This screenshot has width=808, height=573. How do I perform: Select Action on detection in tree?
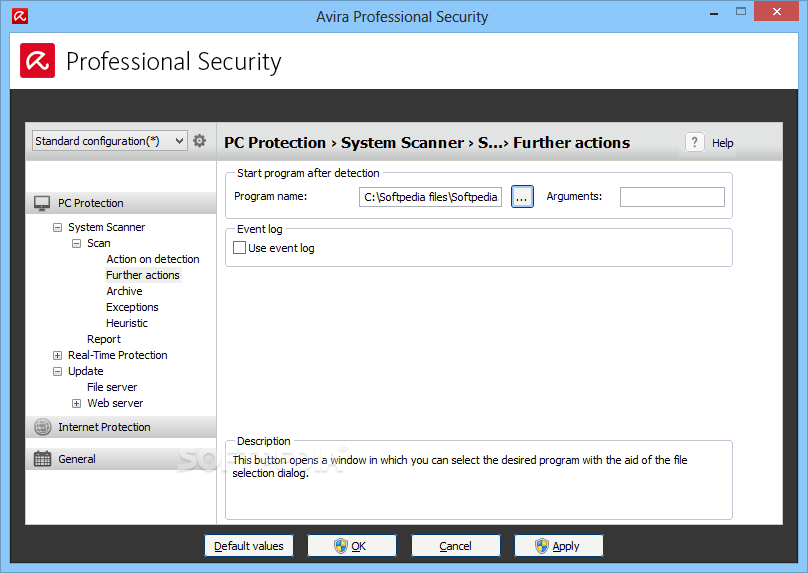click(153, 259)
